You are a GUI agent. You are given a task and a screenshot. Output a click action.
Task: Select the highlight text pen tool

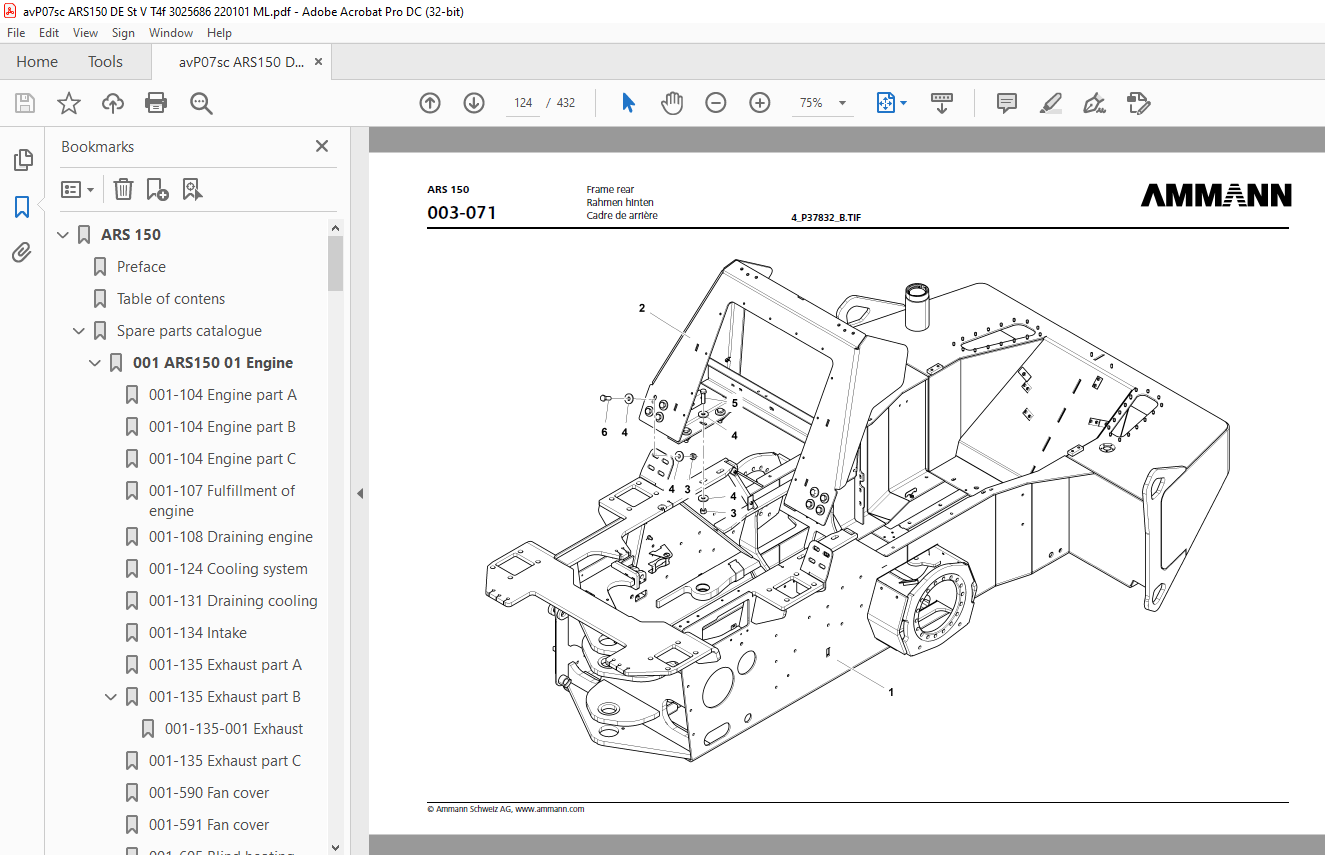pyautogui.click(x=1051, y=103)
